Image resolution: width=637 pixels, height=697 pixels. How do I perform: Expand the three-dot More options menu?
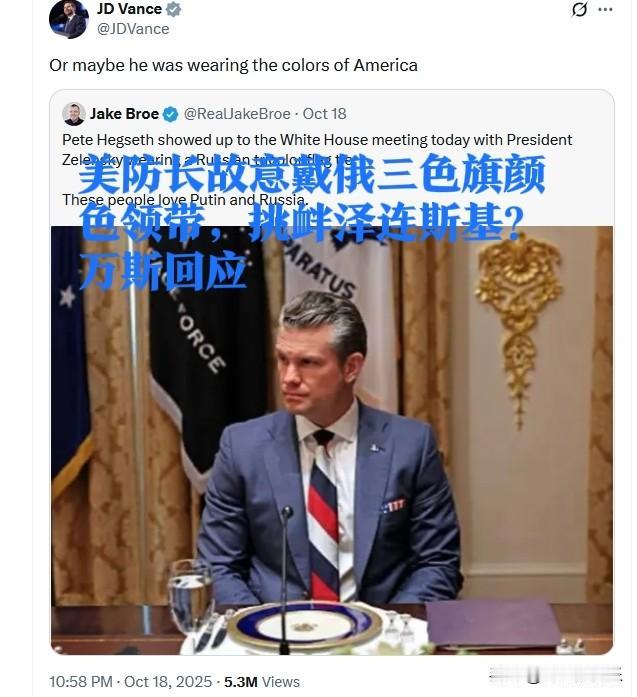pyautogui.click(x=605, y=9)
